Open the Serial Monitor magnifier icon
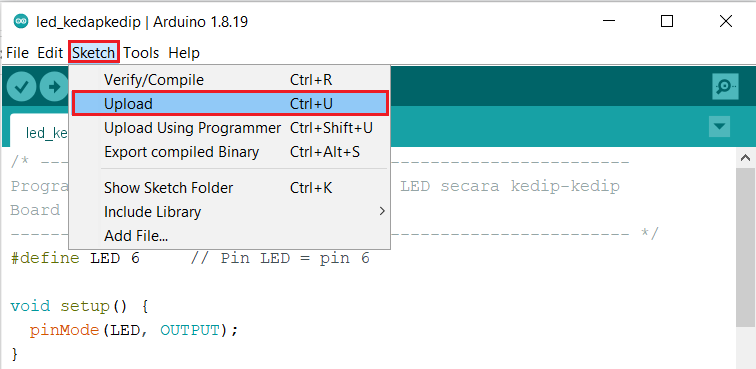 click(x=725, y=87)
